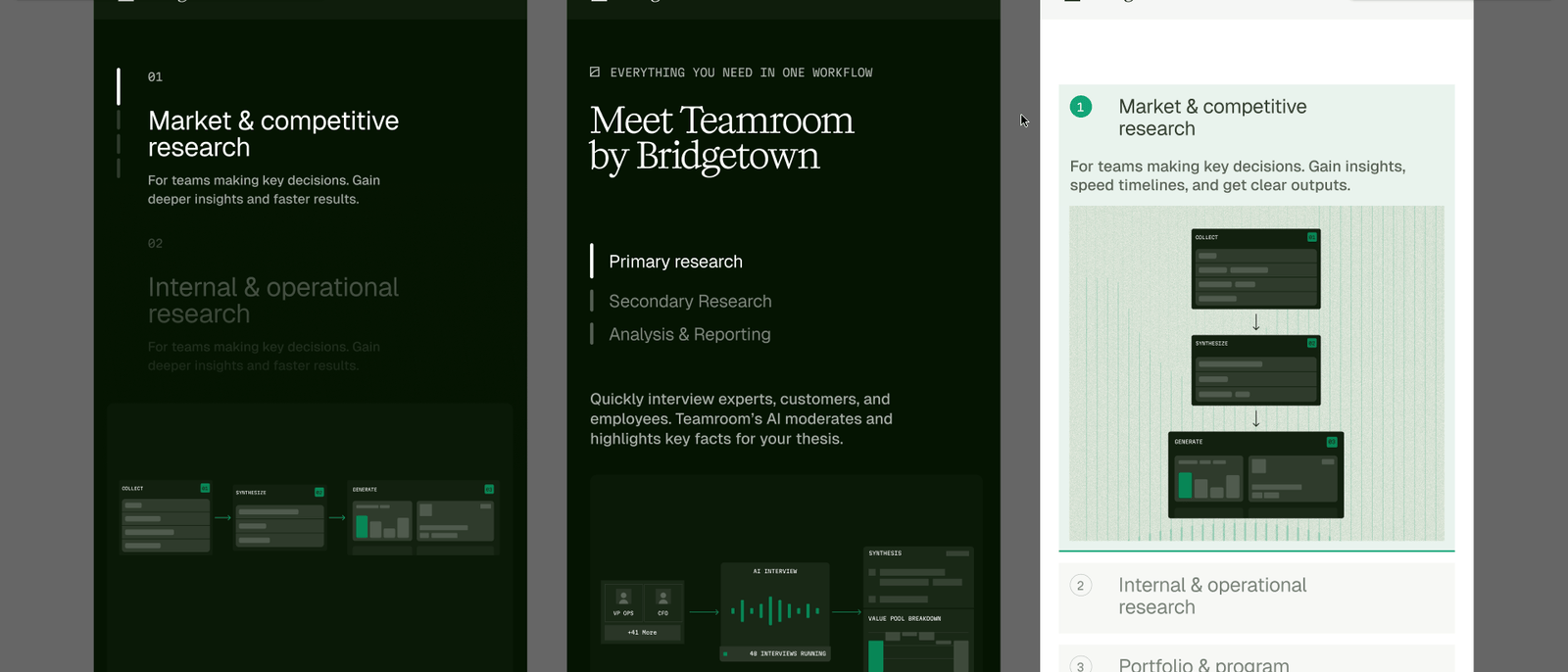1568x672 pixels.
Task: Click the light SYNTHESIZE workflow card
Action: 1255,370
